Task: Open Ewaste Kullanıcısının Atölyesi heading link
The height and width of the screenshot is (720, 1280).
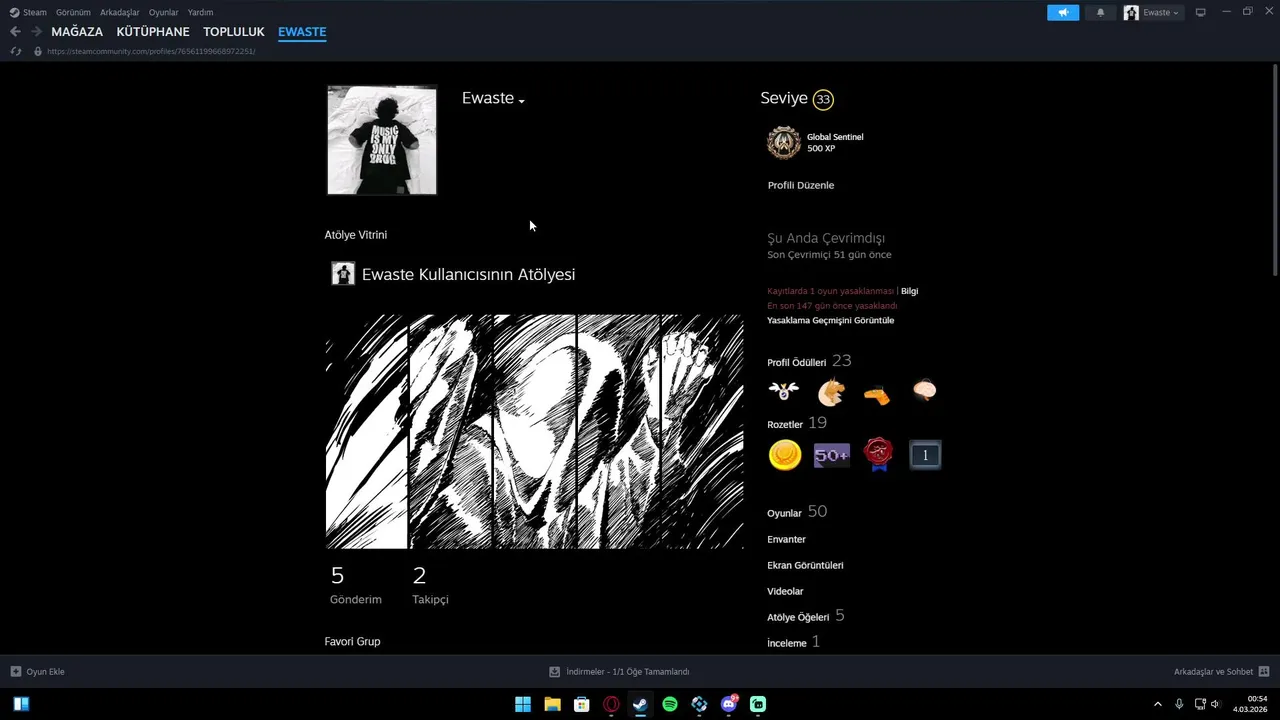Action: click(x=468, y=274)
